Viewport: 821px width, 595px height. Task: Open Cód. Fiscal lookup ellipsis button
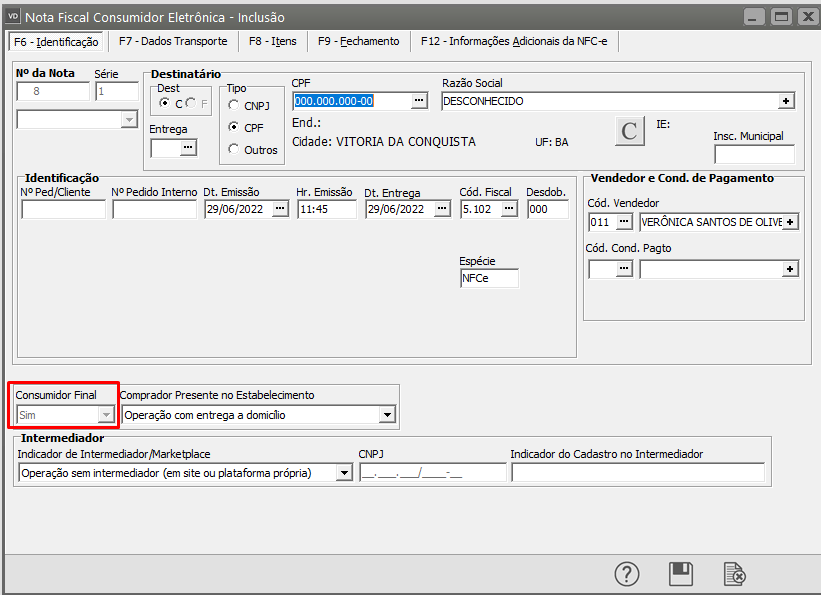coord(509,209)
